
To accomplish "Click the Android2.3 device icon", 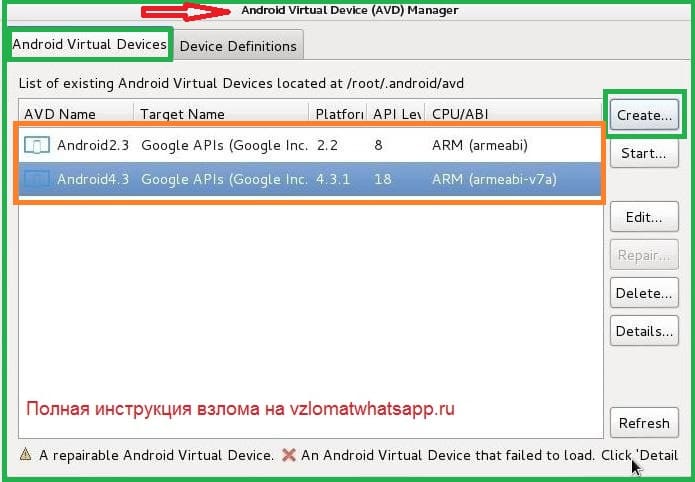I will coord(37,145).
